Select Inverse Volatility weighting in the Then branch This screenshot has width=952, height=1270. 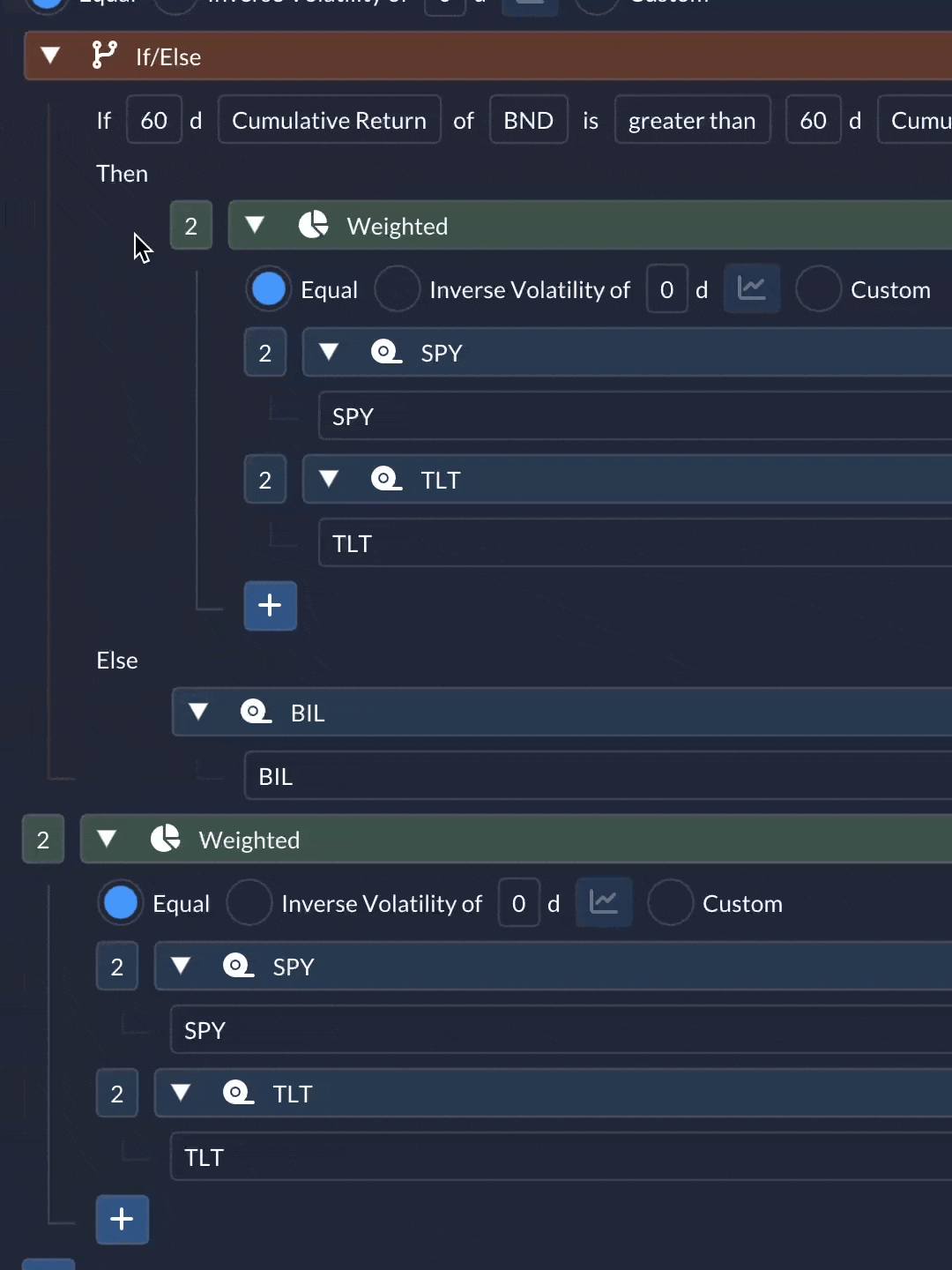(x=397, y=289)
